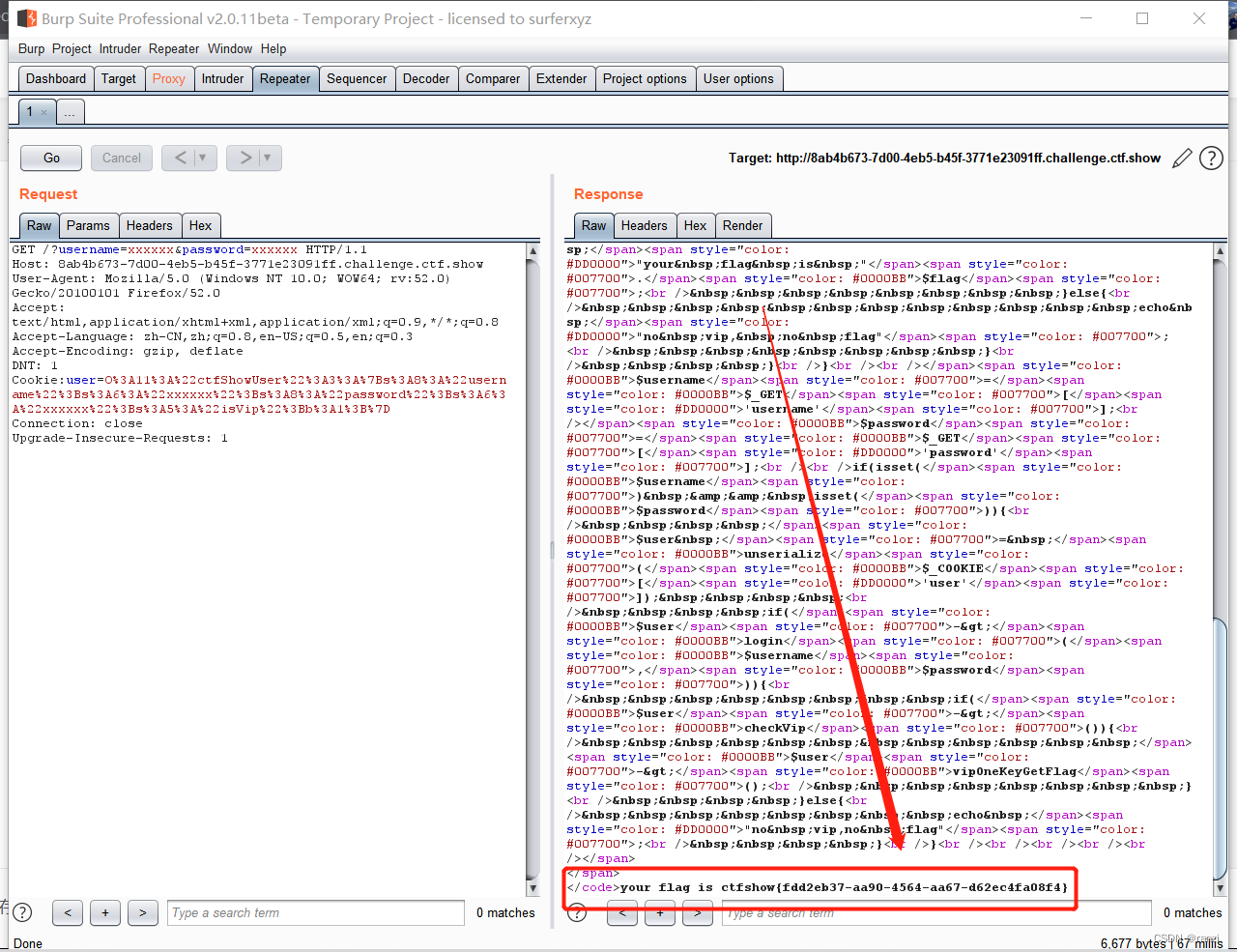Click the plus button in response search
Viewport: 1237px width, 952px height.
(660, 912)
